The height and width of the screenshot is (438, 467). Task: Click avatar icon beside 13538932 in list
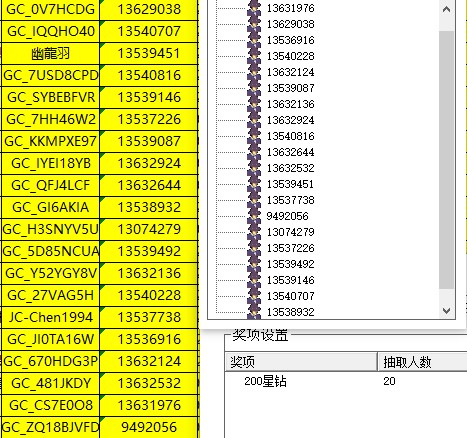click(x=254, y=312)
